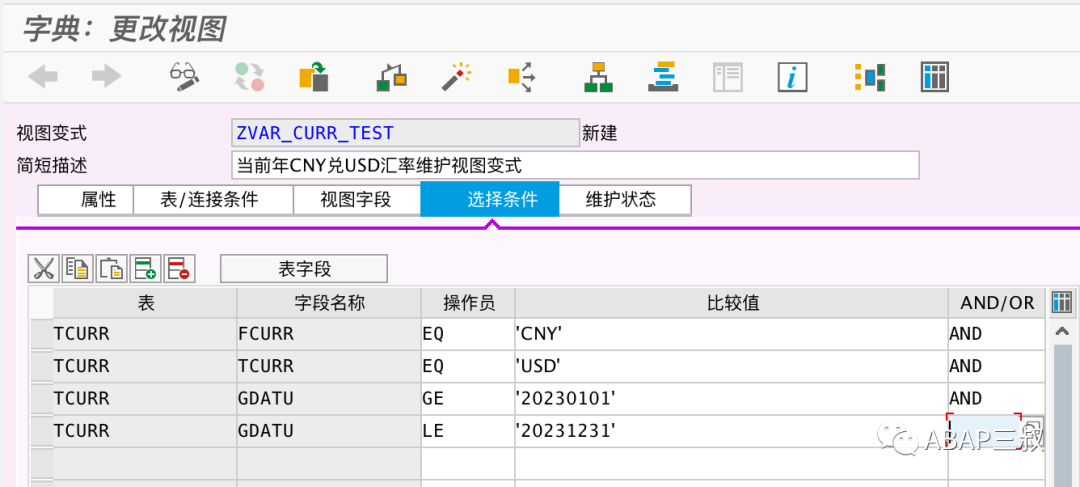Click the TCURR field name cell
The width and height of the screenshot is (1080, 487).
tap(329, 366)
